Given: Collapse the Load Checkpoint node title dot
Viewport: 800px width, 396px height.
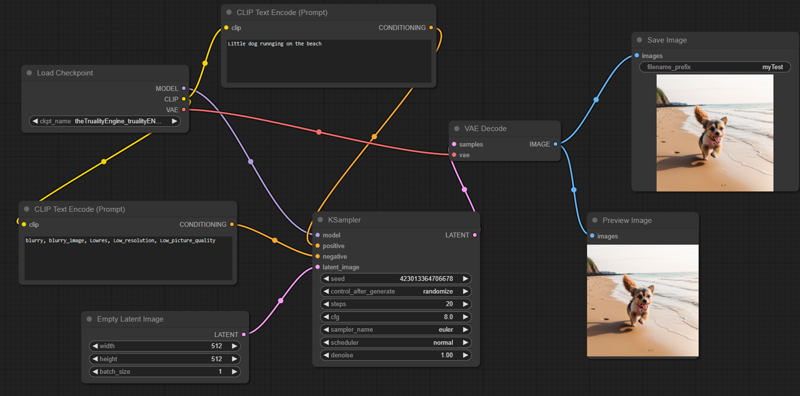Looking at the screenshot, I should [29, 73].
